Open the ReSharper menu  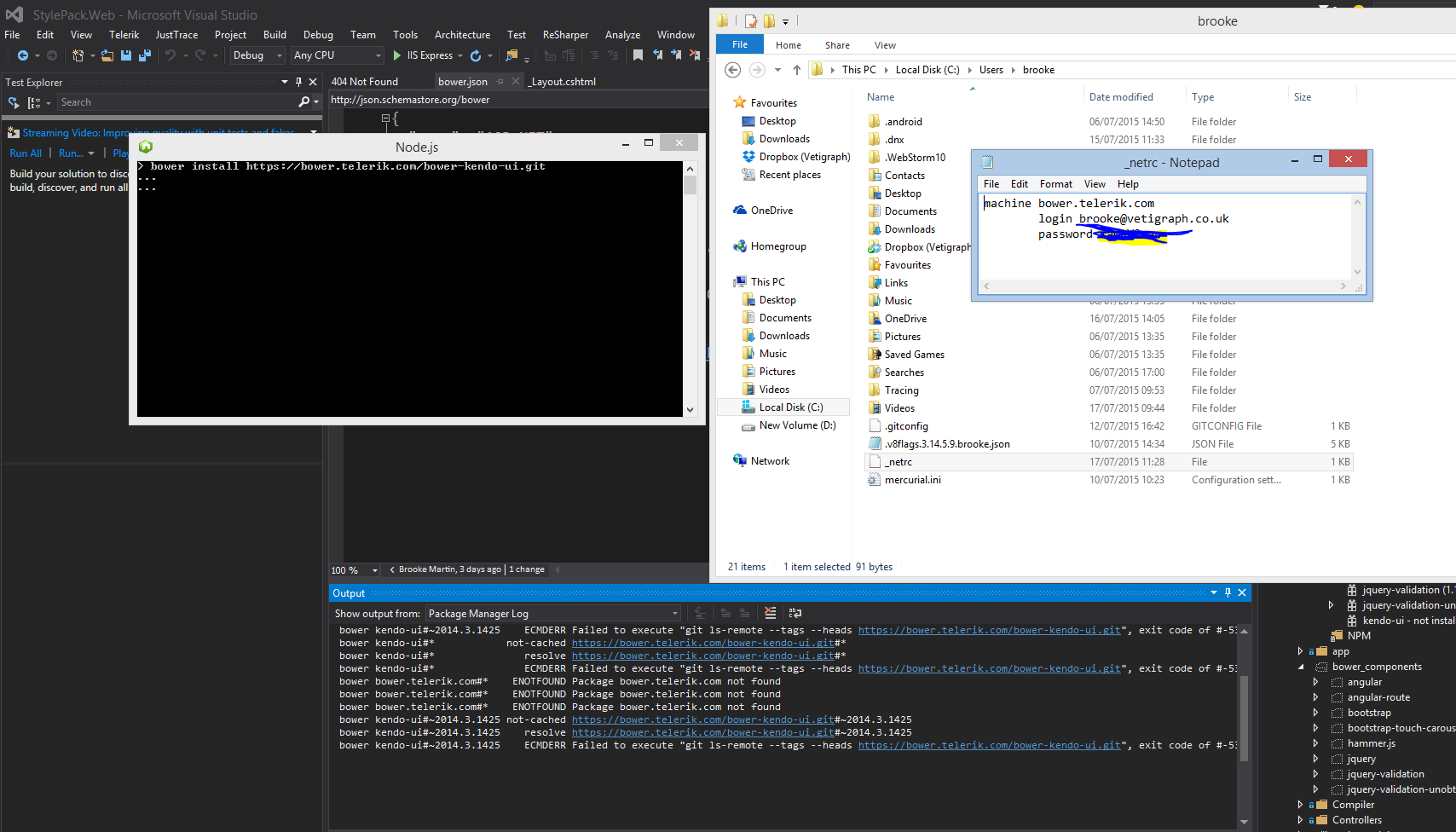pos(565,35)
